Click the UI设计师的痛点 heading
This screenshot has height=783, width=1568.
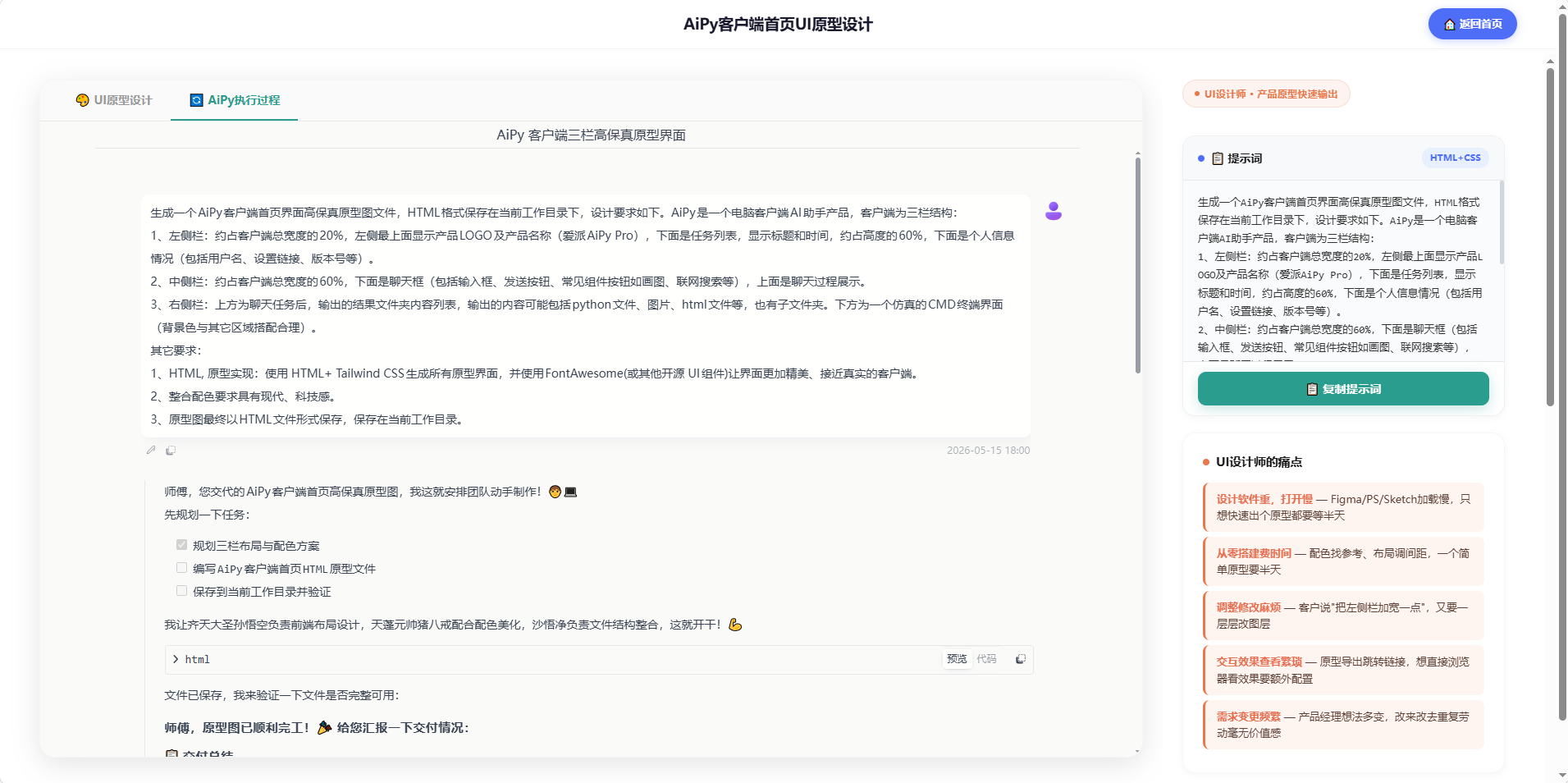click(x=1259, y=462)
